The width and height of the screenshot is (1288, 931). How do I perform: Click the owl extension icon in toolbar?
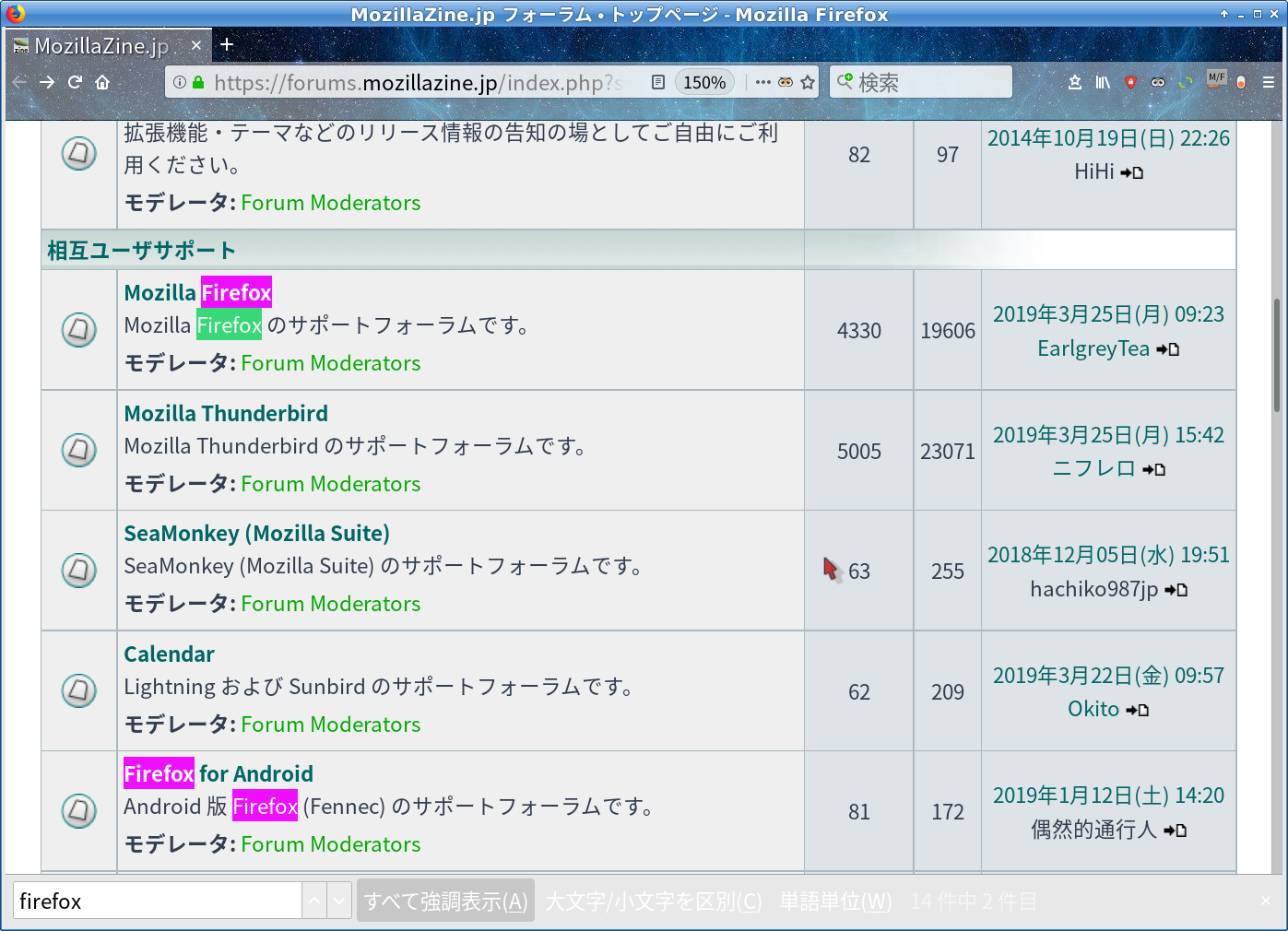(x=1158, y=82)
